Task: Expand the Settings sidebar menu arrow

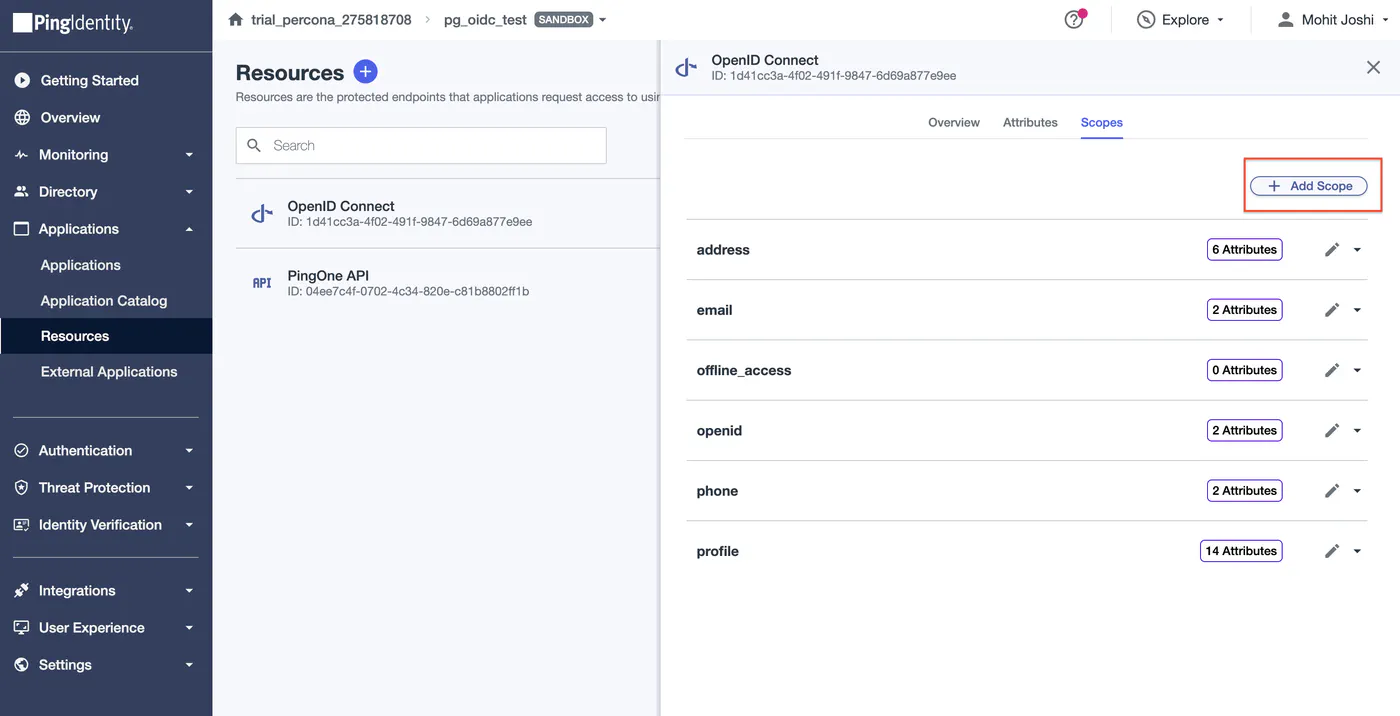Action: 189,665
